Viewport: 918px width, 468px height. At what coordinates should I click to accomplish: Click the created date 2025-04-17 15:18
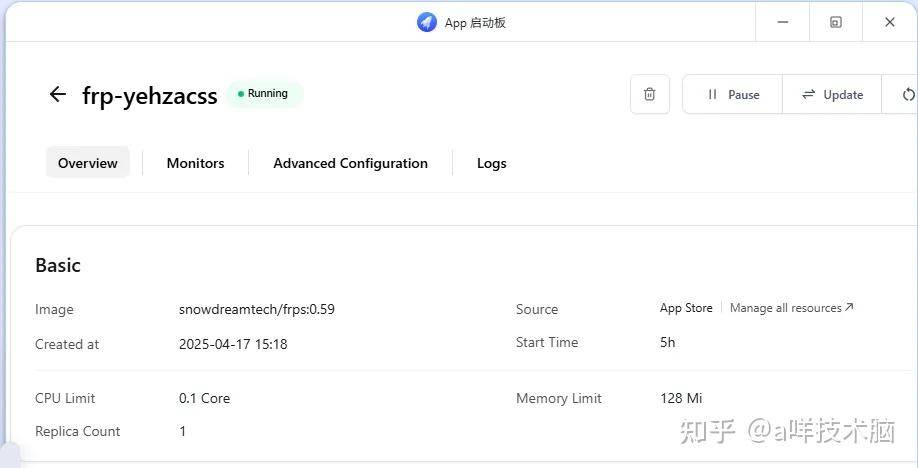(233, 344)
